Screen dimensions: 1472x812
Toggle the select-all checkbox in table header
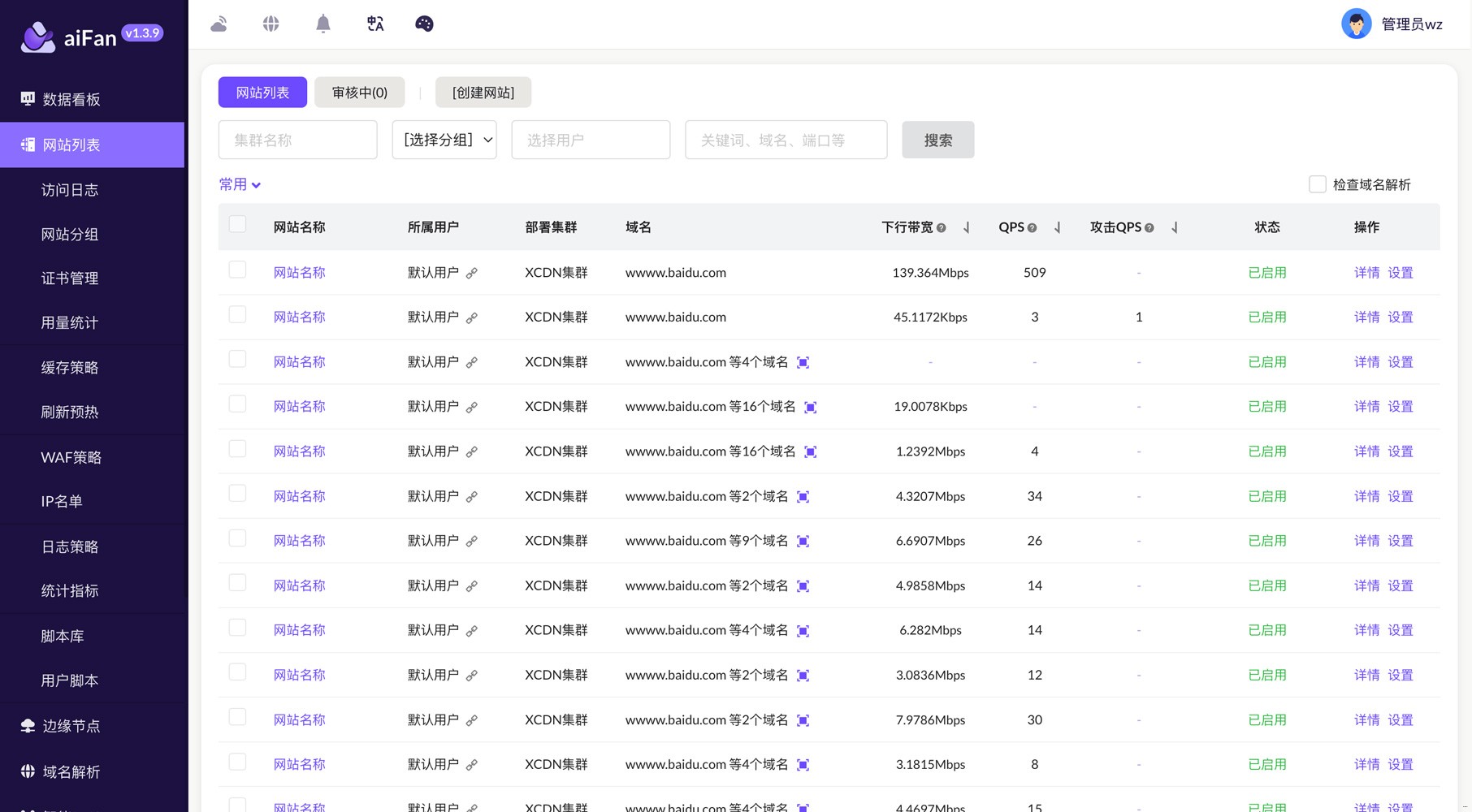237,225
